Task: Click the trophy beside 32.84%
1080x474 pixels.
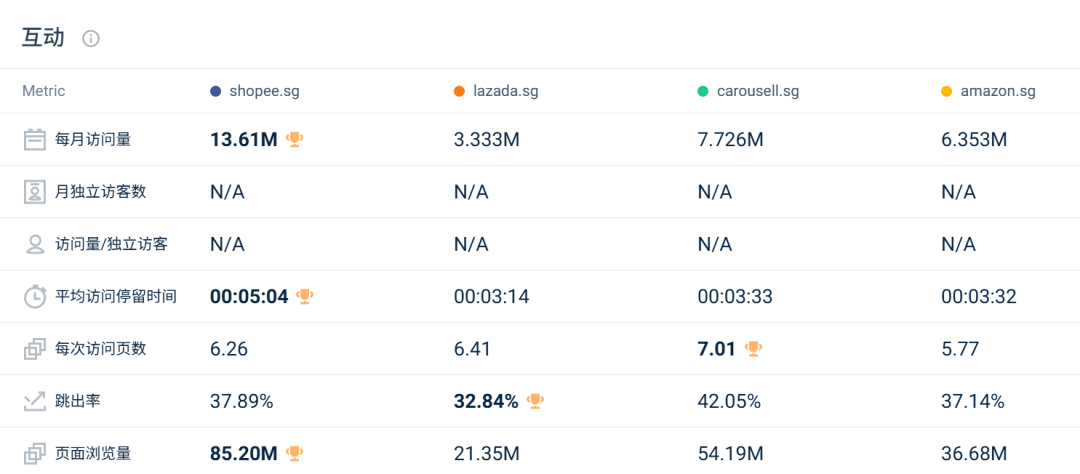Action: coord(535,401)
